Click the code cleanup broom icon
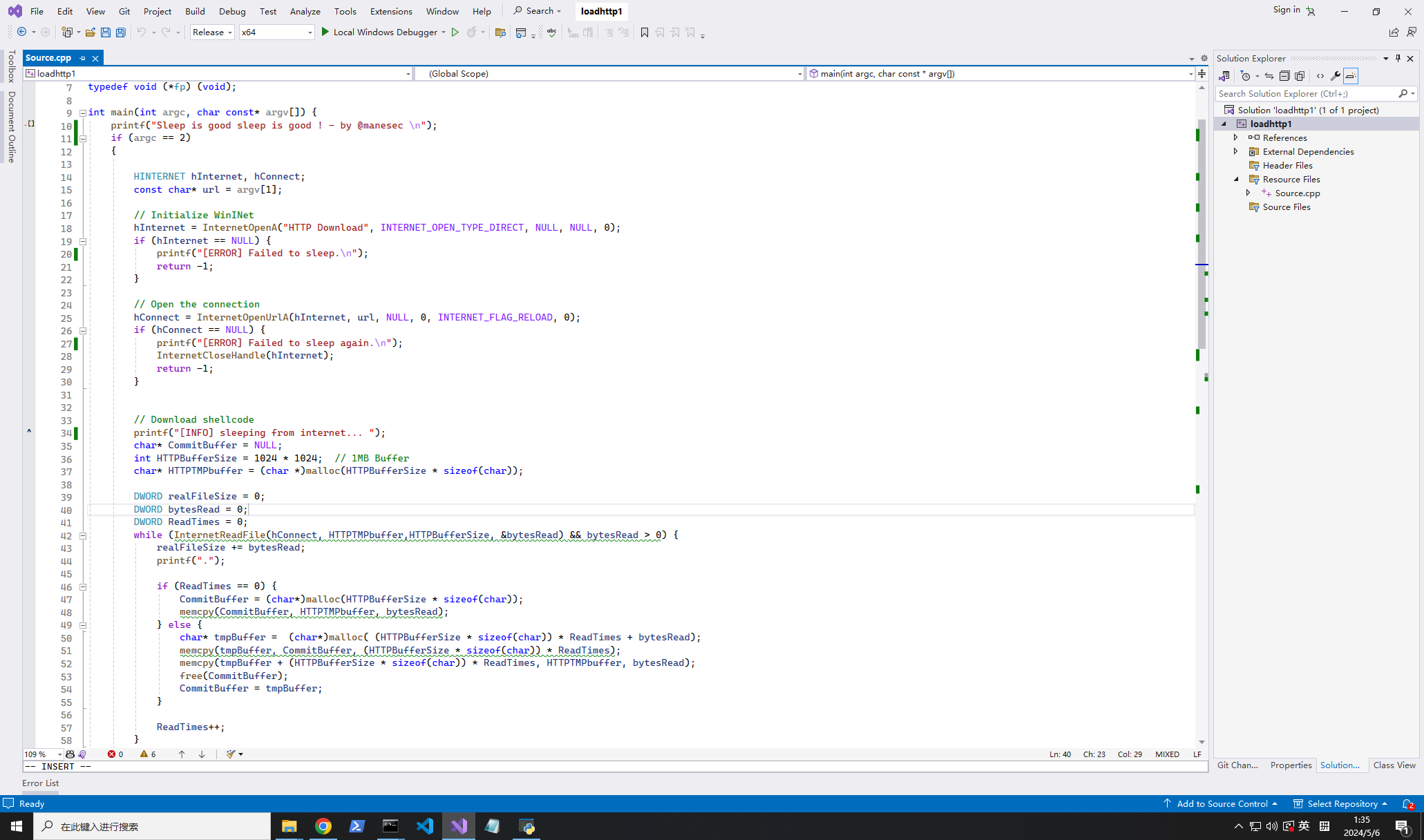The image size is (1424, 840). pos(231,754)
